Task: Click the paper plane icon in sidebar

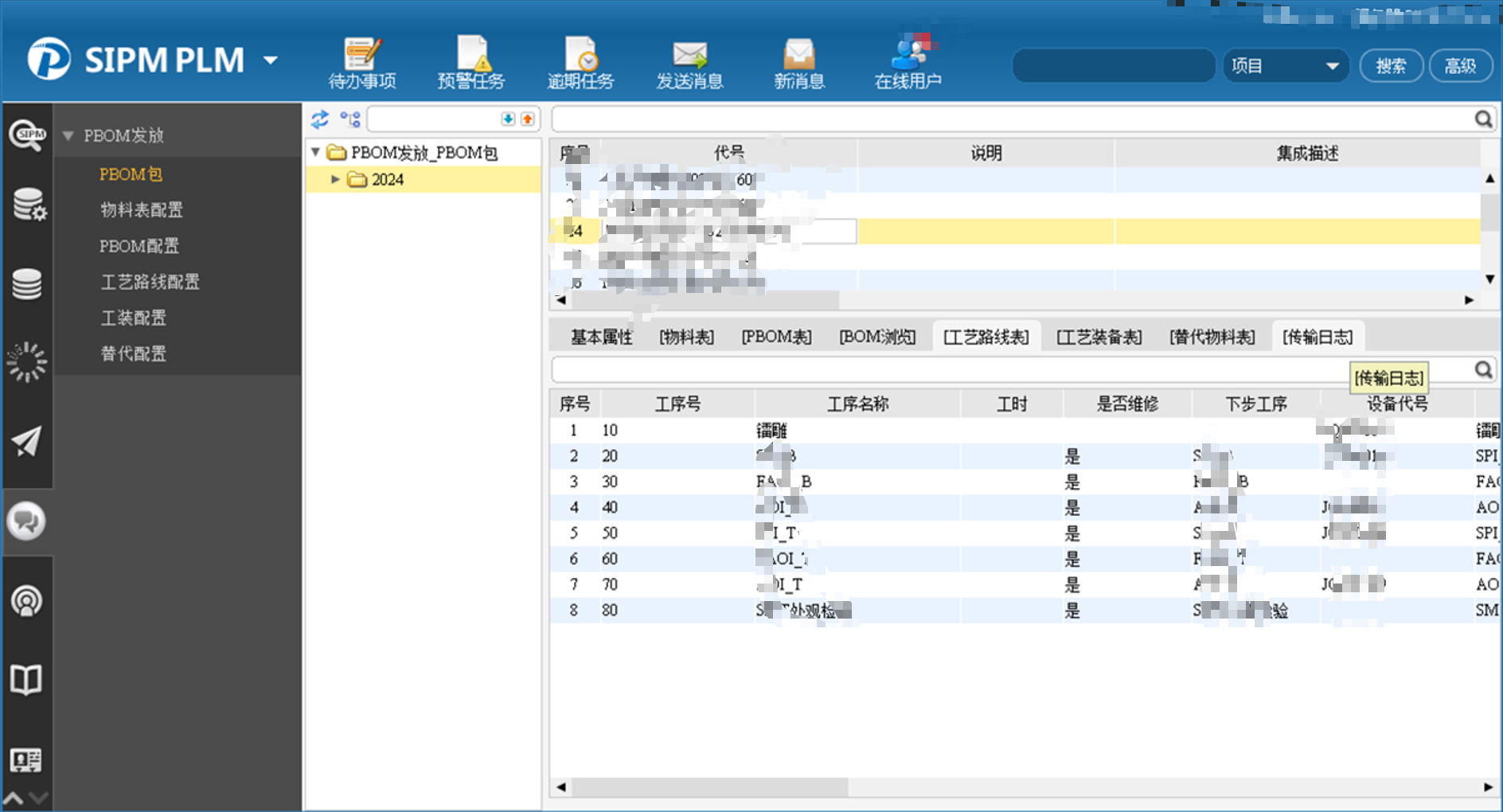Action: click(26, 441)
